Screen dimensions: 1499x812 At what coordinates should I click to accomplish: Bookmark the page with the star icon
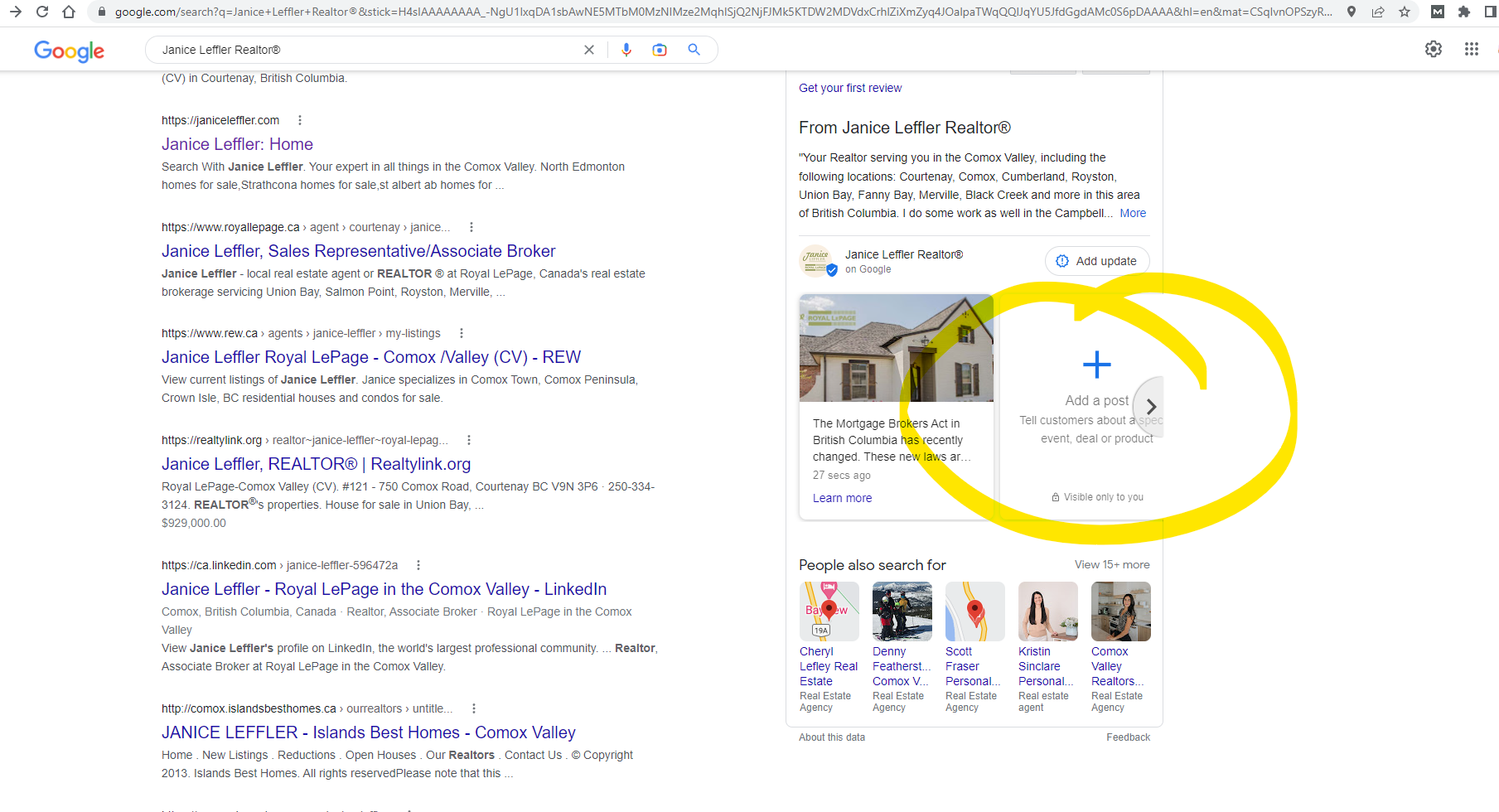[x=1405, y=12]
